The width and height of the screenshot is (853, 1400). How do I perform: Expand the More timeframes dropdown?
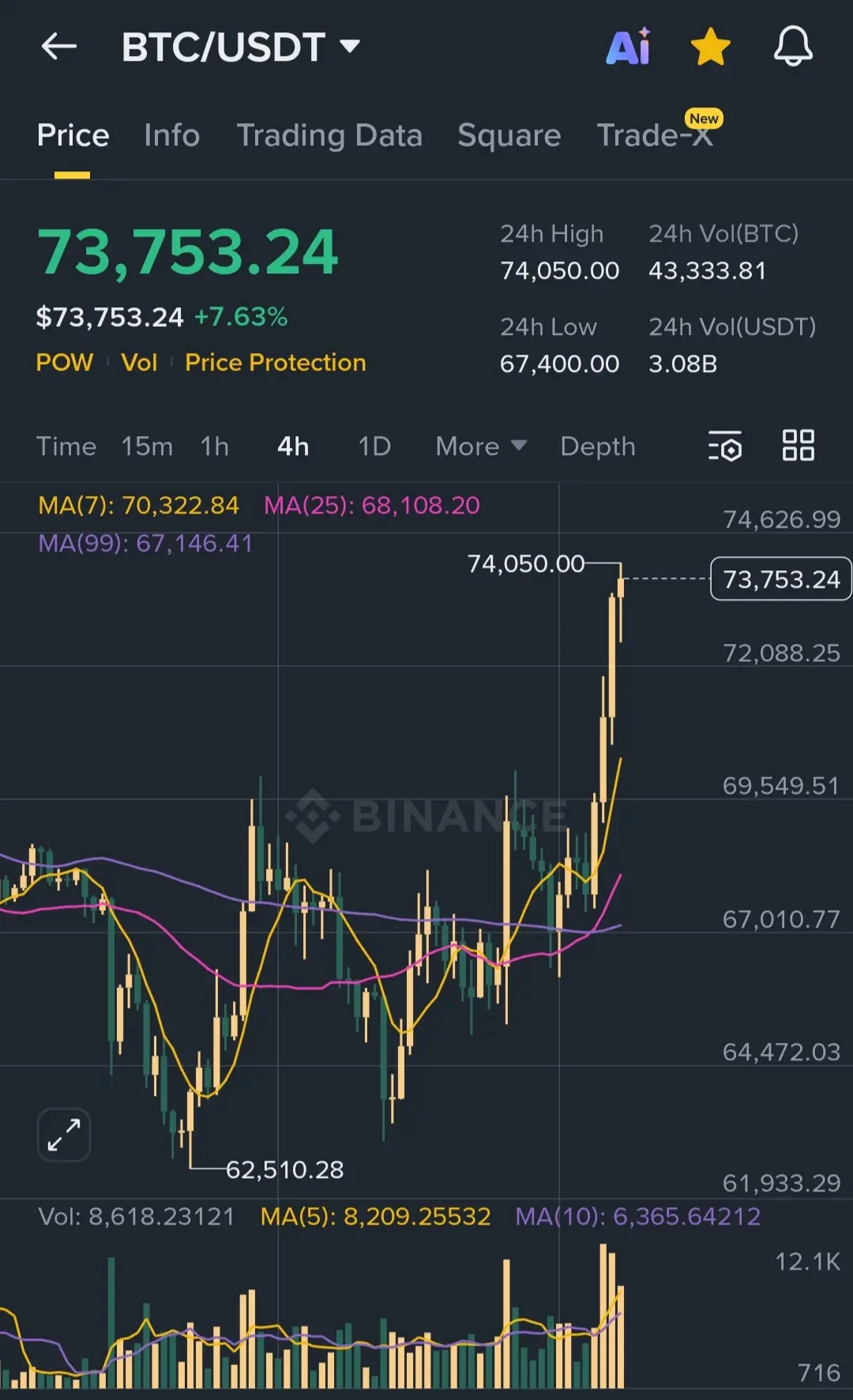481,446
